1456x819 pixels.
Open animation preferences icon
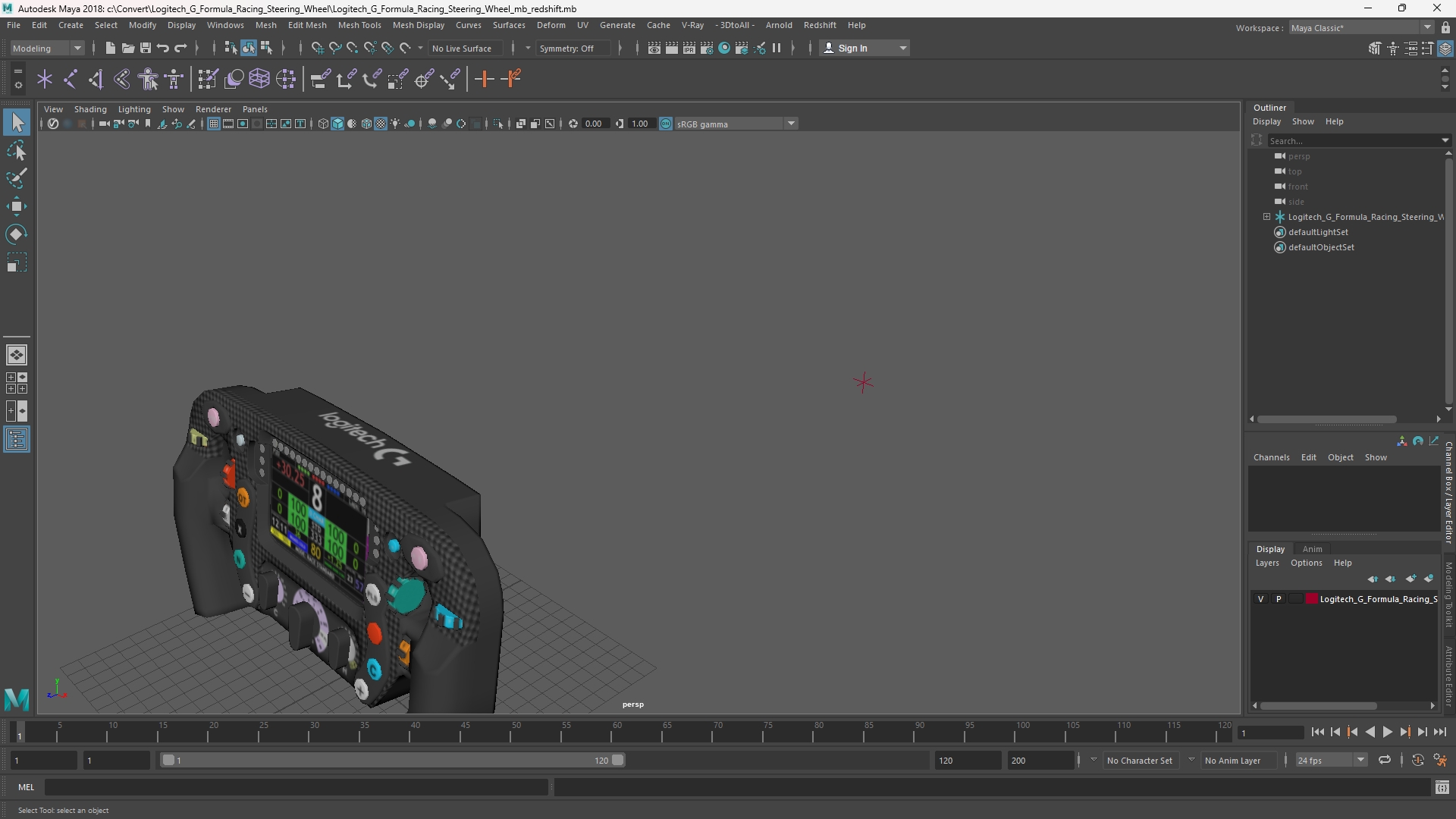(1440, 760)
